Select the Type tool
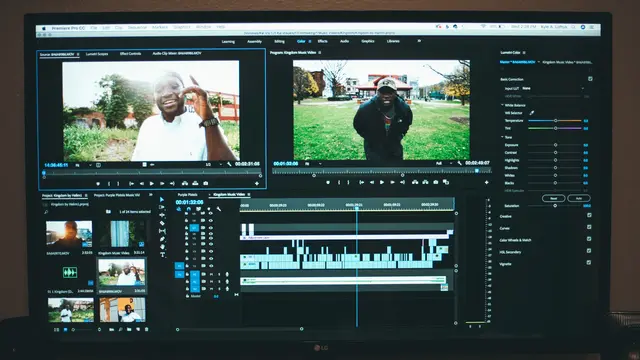The image size is (640, 360). click(x=162, y=255)
